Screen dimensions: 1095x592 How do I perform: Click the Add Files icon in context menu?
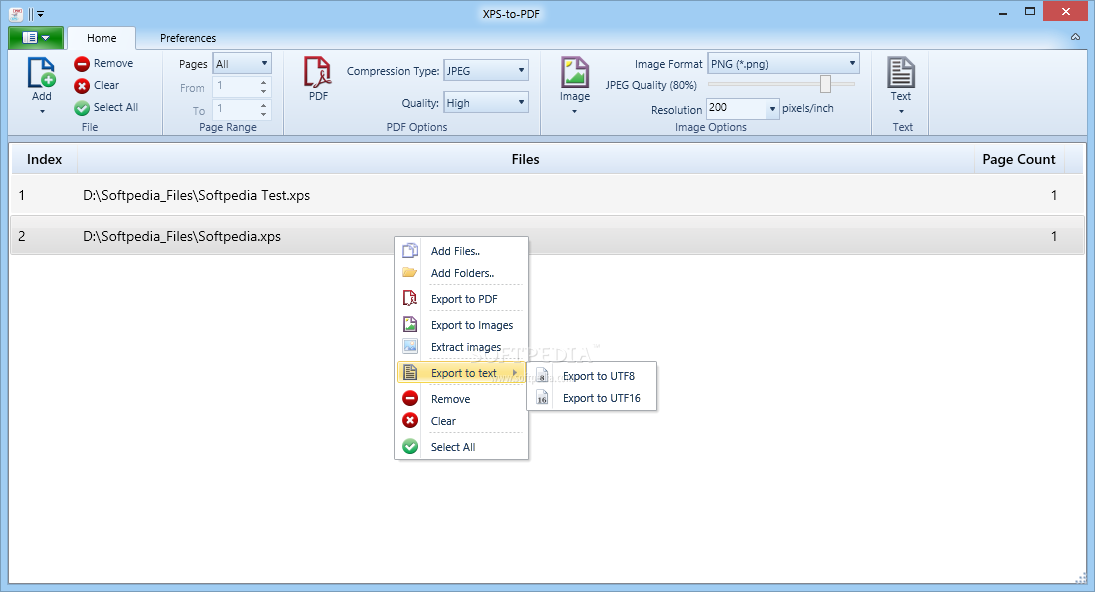tap(410, 251)
